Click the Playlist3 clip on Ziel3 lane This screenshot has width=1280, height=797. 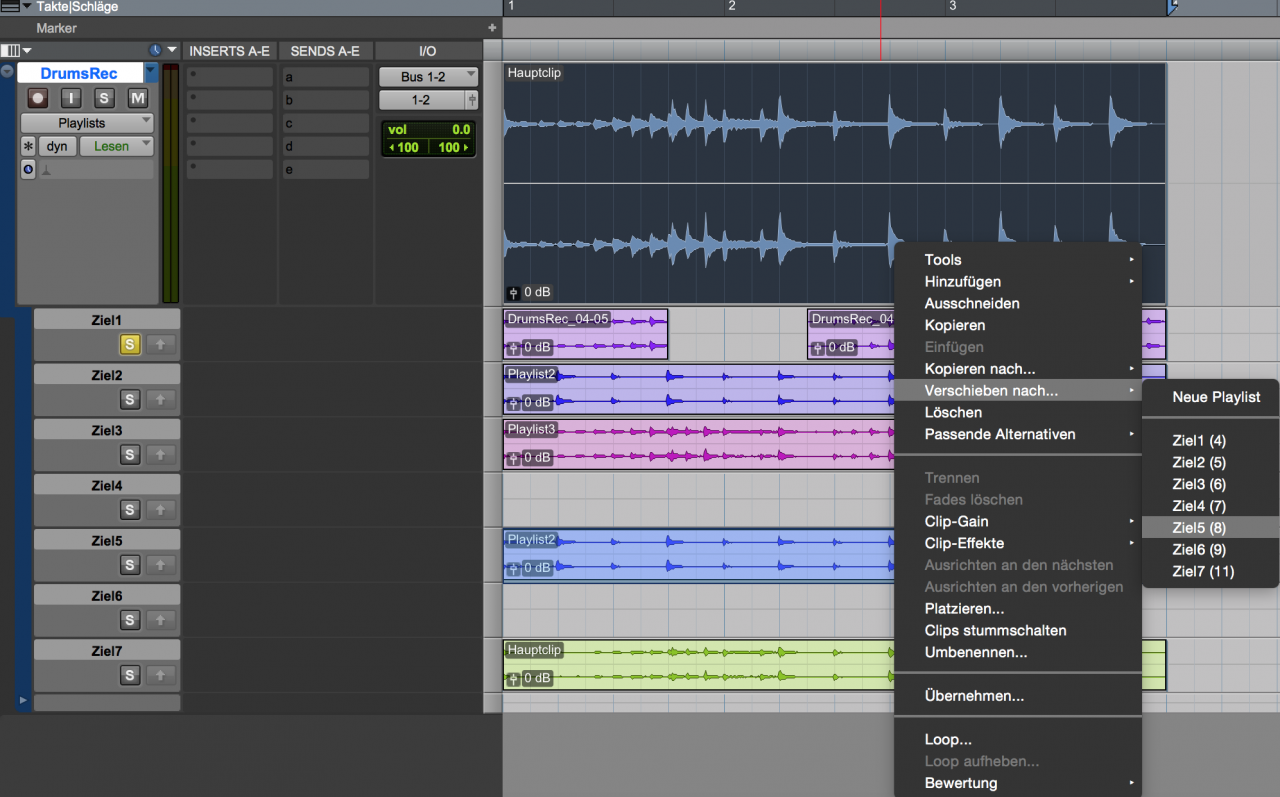click(x=700, y=444)
